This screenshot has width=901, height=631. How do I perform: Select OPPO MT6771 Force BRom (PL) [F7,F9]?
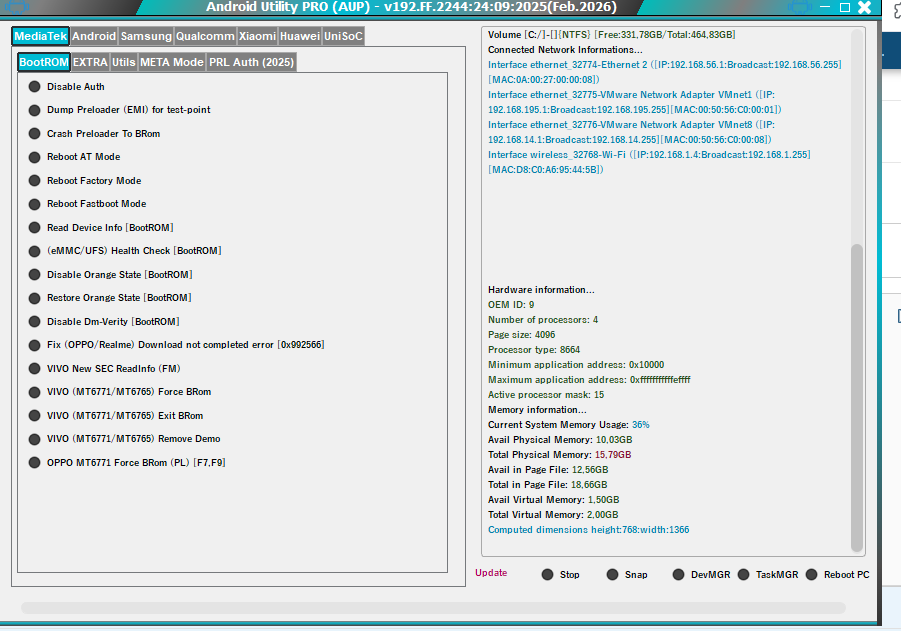click(x=127, y=463)
